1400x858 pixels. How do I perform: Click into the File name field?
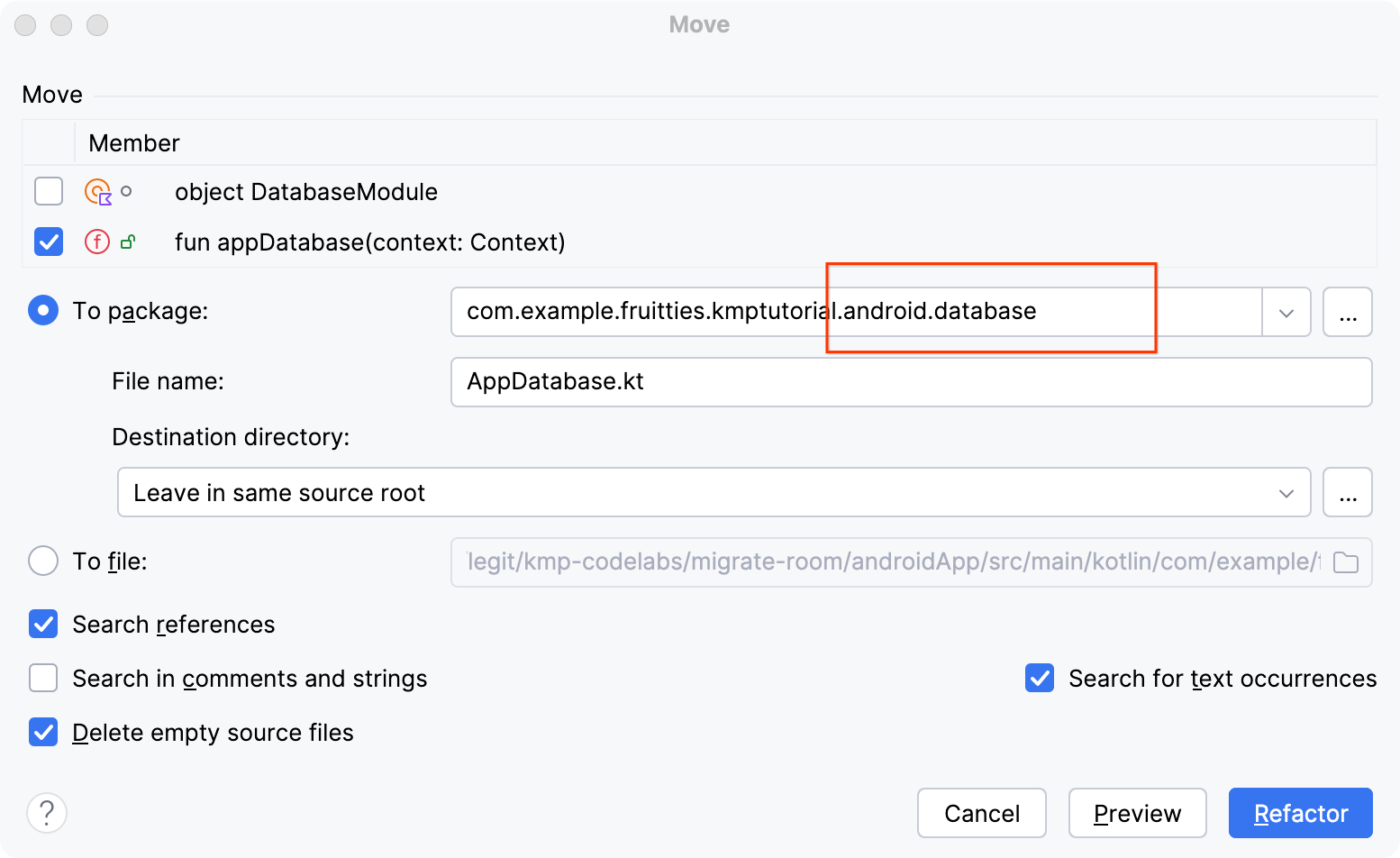(x=910, y=382)
